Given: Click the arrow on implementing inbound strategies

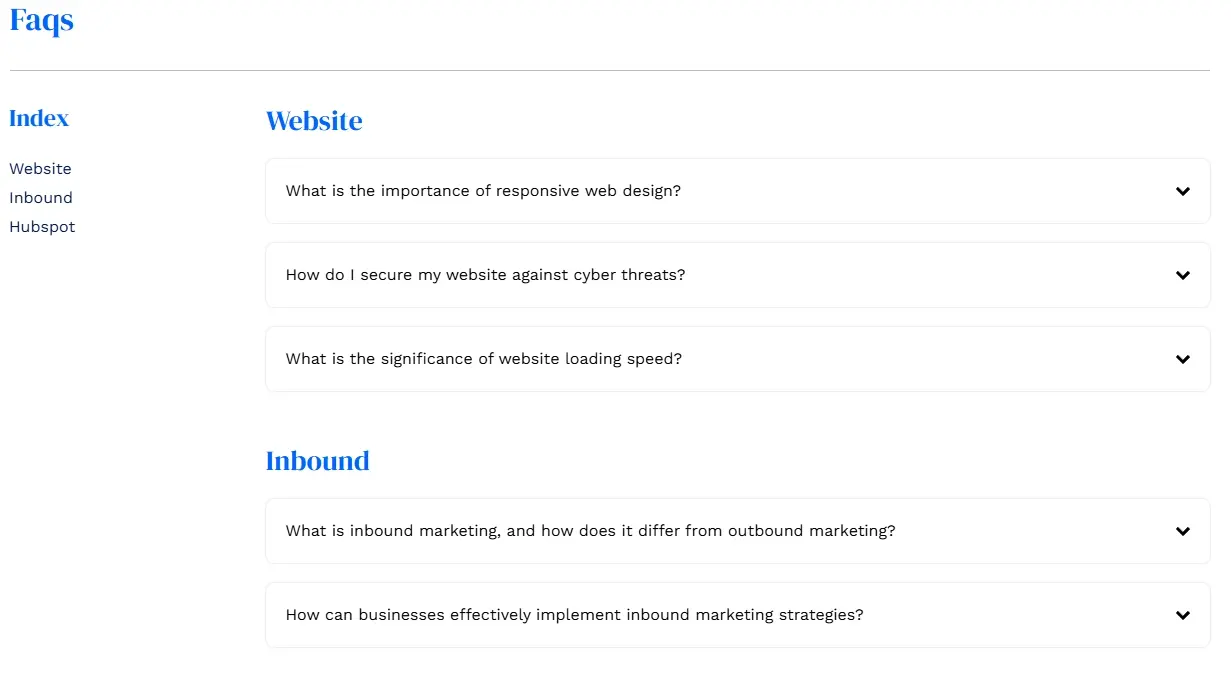Looking at the screenshot, I should coord(1182,615).
